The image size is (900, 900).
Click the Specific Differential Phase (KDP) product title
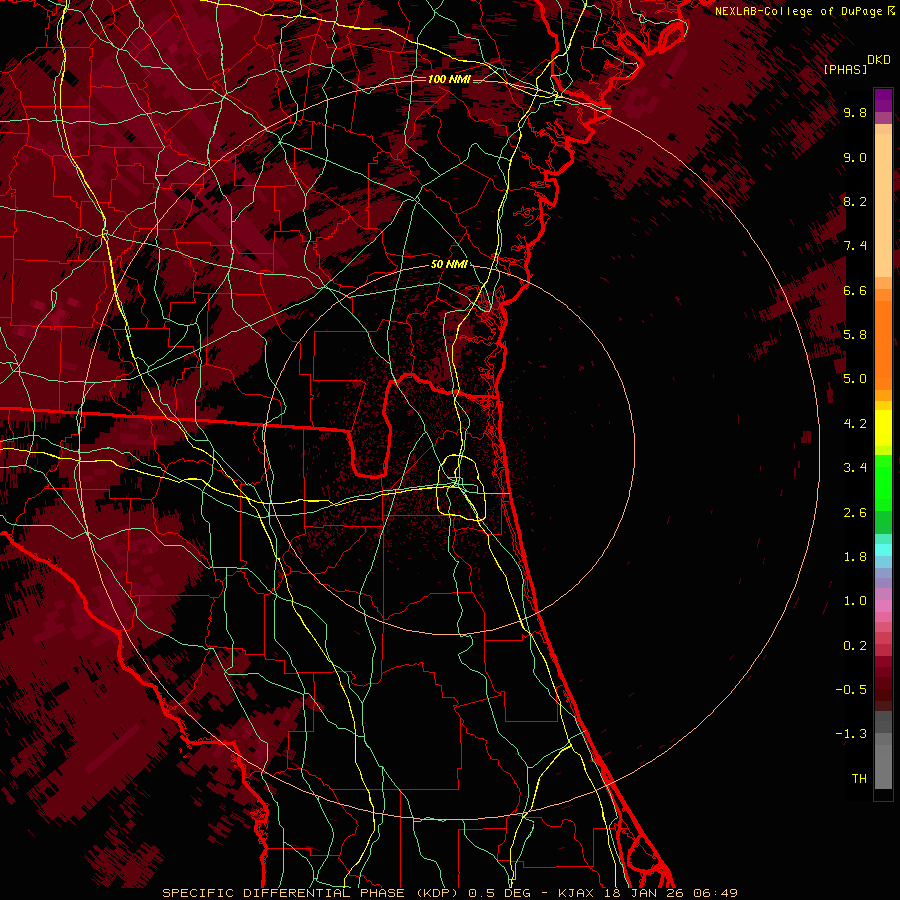[x=311, y=893]
